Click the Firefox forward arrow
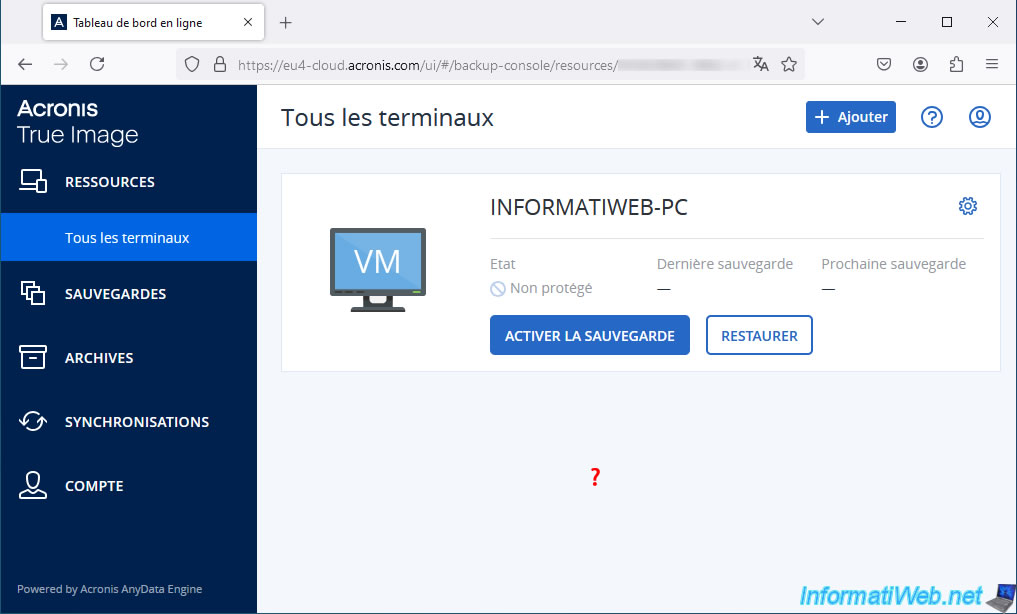1017x614 pixels. [61, 64]
